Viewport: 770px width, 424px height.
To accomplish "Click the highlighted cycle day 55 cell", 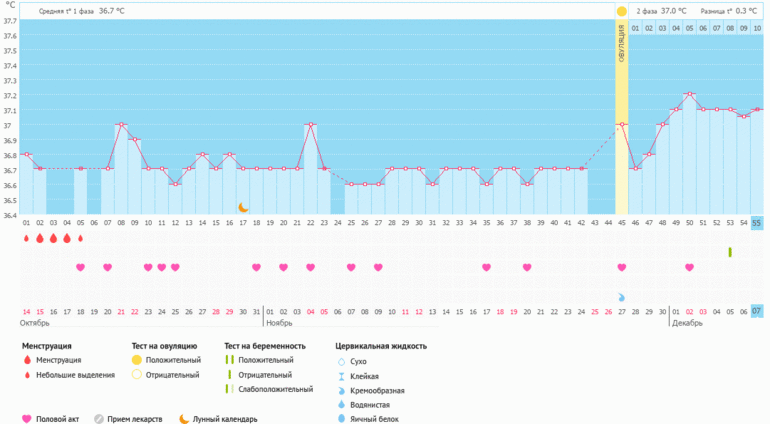I will click(757, 222).
